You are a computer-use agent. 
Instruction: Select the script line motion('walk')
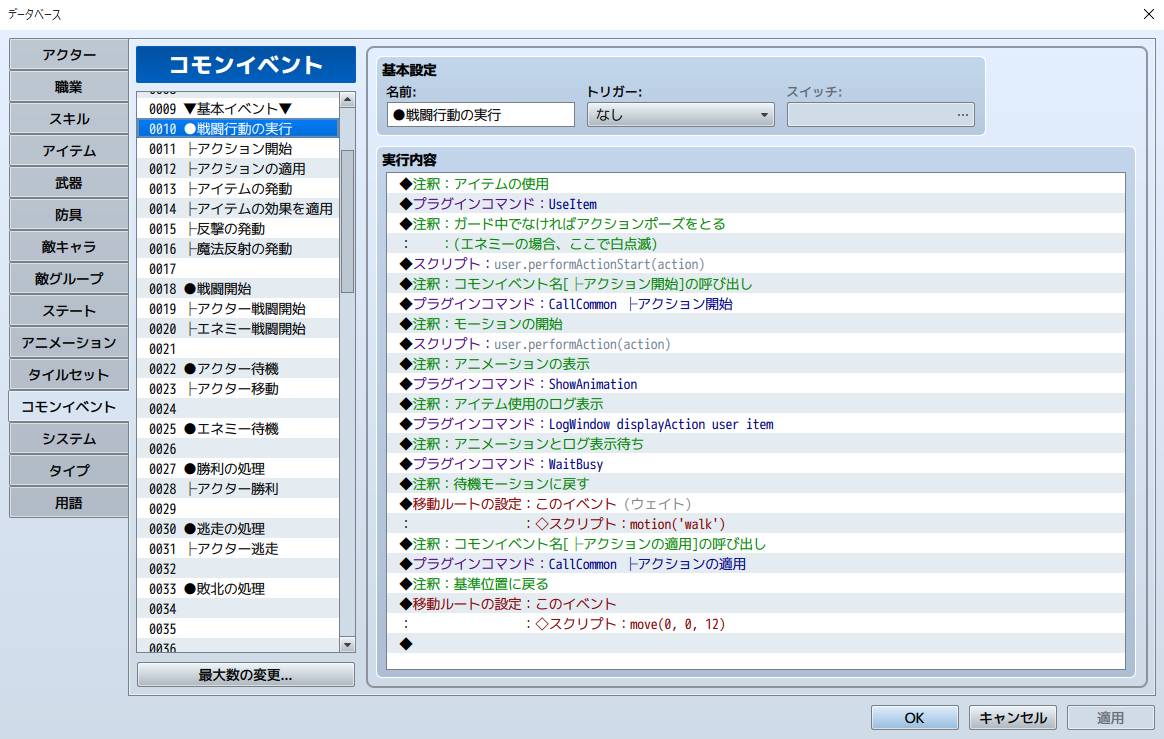point(756,524)
